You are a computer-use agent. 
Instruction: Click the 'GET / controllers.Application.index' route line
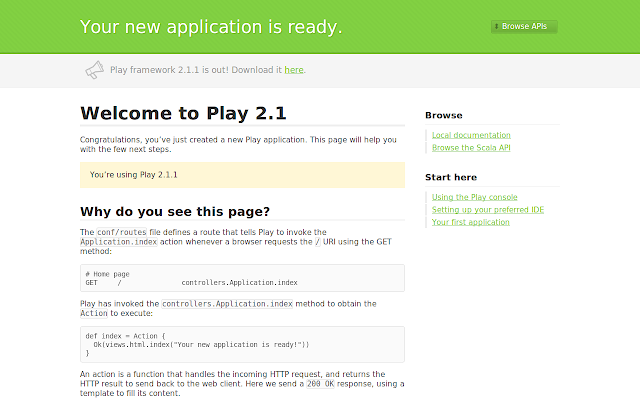(191, 283)
